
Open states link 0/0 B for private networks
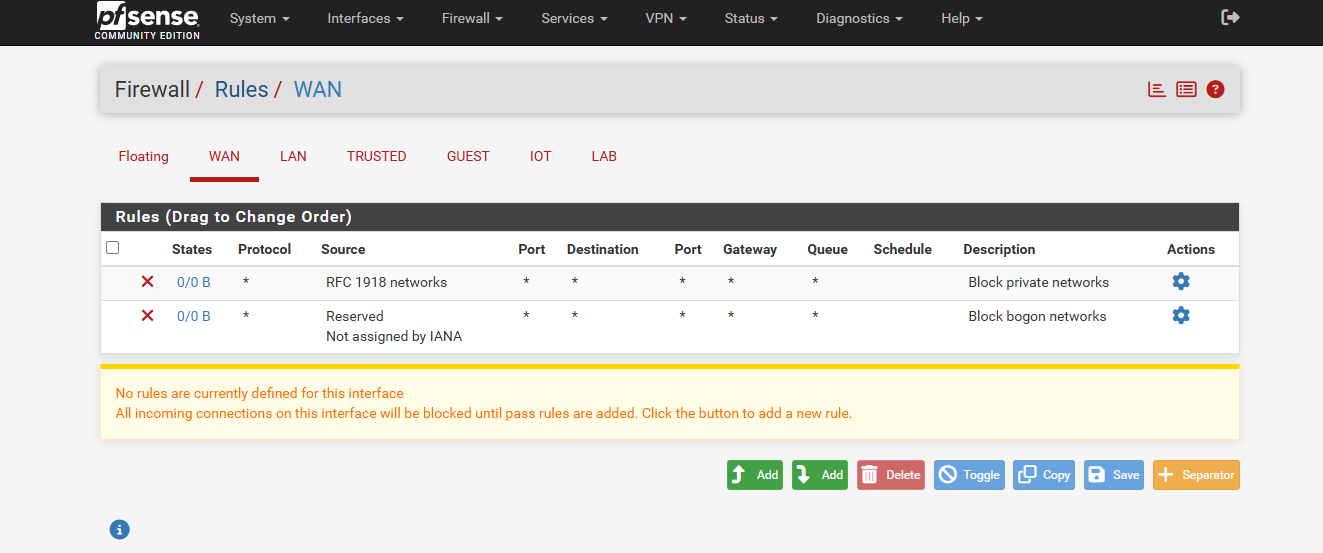pyautogui.click(x=194, y=282)
